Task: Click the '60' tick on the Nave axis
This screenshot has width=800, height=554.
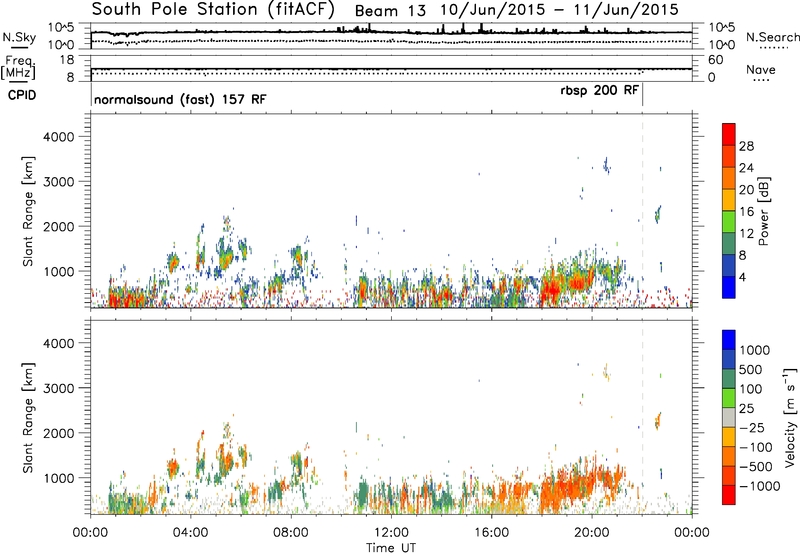Action: (715, 60)
